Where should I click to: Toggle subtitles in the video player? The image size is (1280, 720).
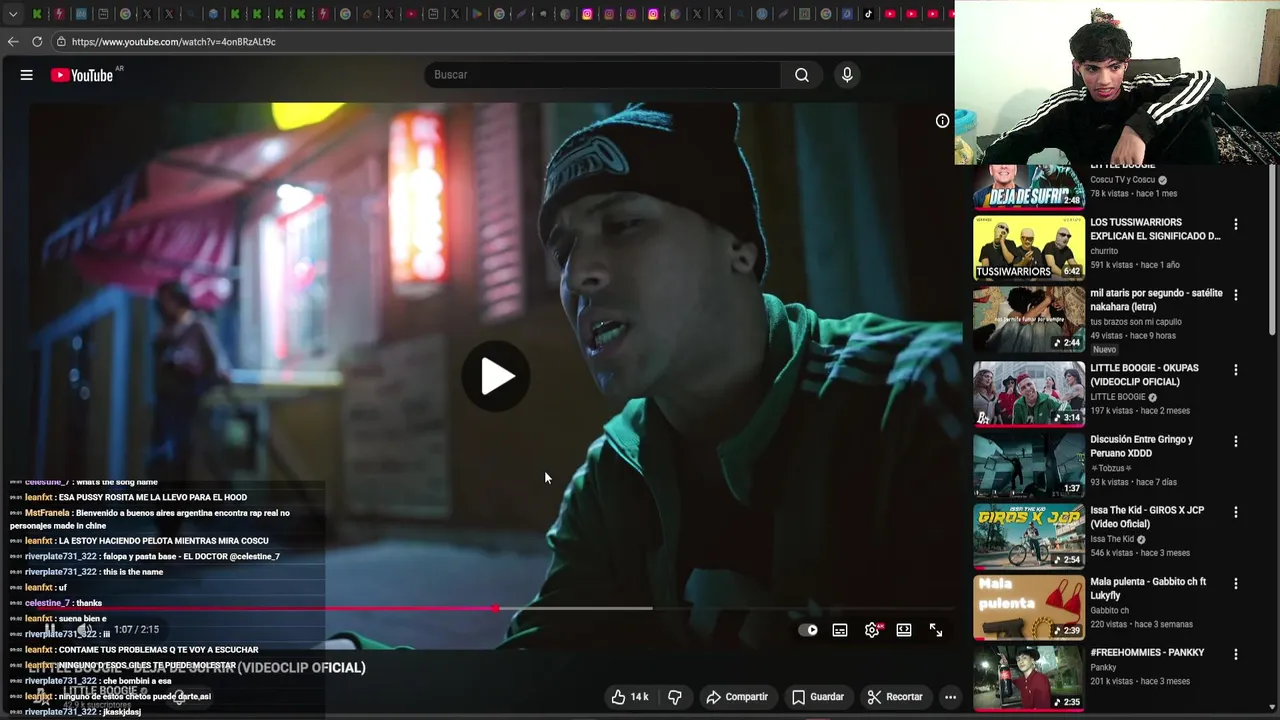pyautogui.click(x=840, y=630)
